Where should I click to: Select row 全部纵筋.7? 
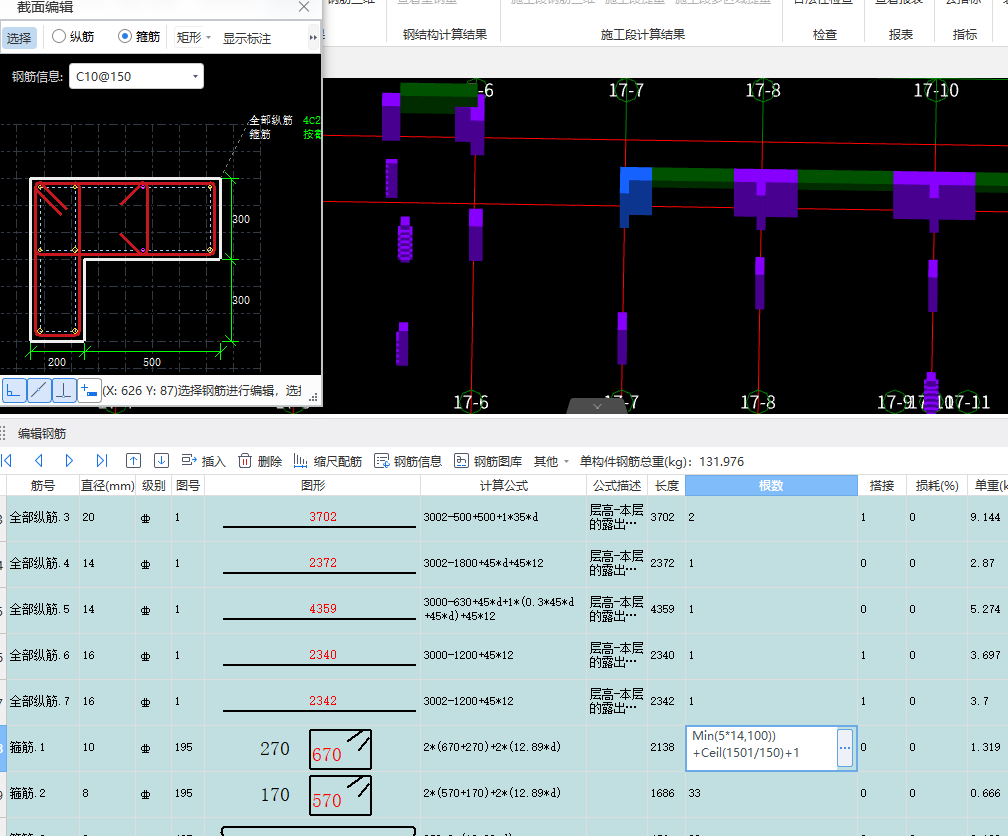tap(39, 701)
